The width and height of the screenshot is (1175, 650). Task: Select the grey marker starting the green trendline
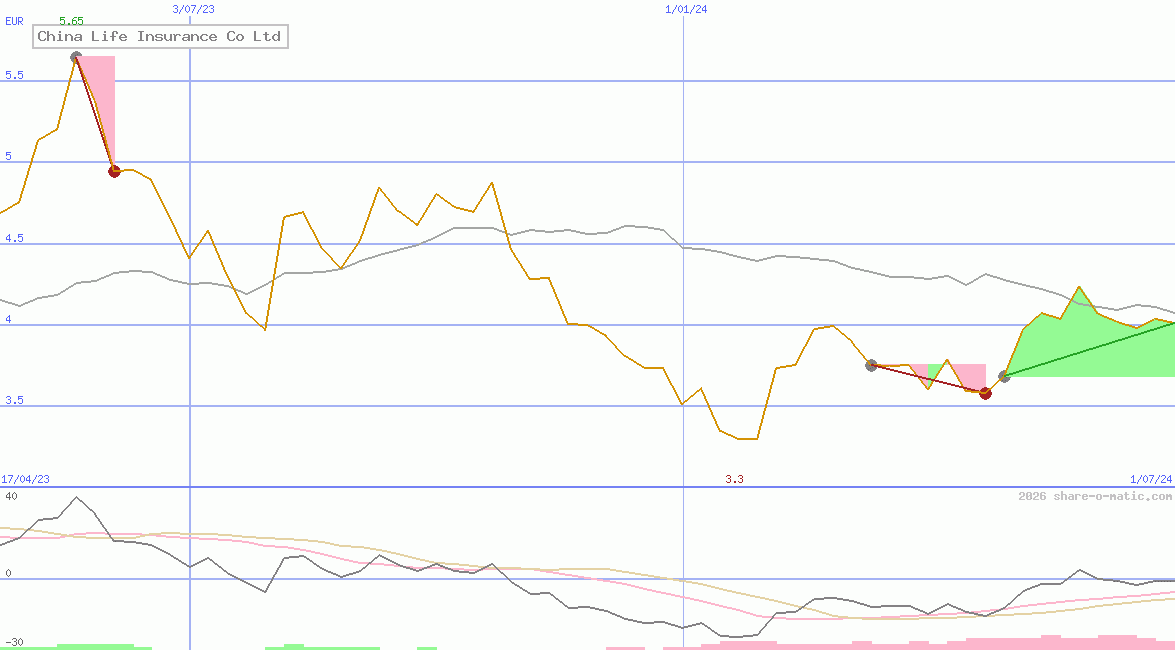pyautogui.click(x=1004, y=376)
